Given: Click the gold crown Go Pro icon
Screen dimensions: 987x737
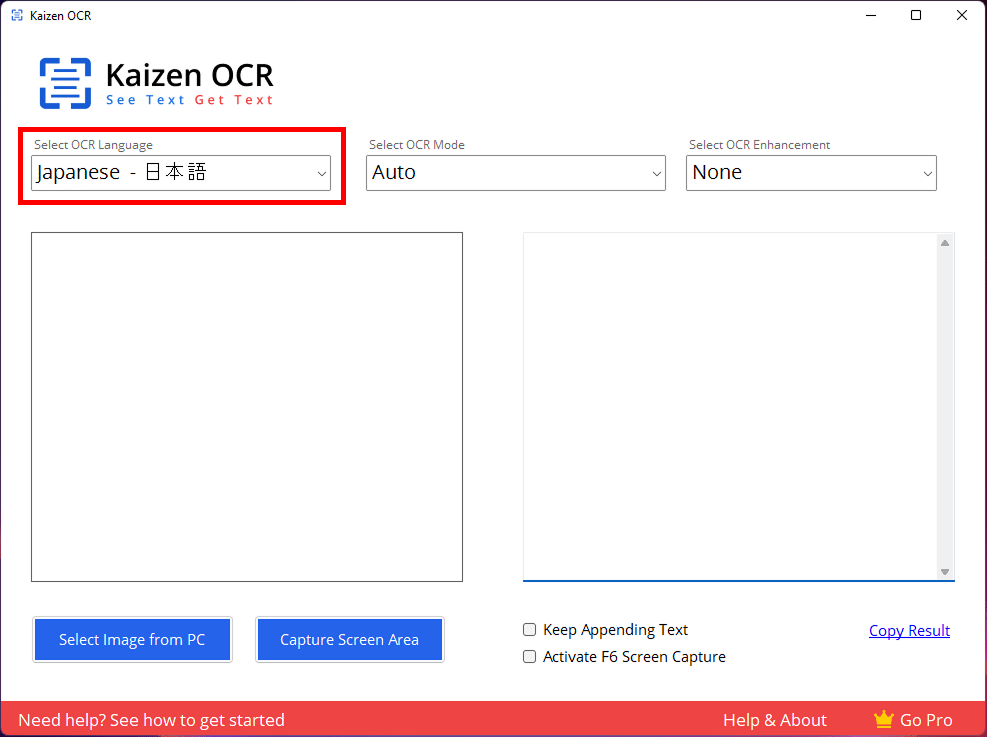Looking at the screenshot, I should tap(882, 719).
